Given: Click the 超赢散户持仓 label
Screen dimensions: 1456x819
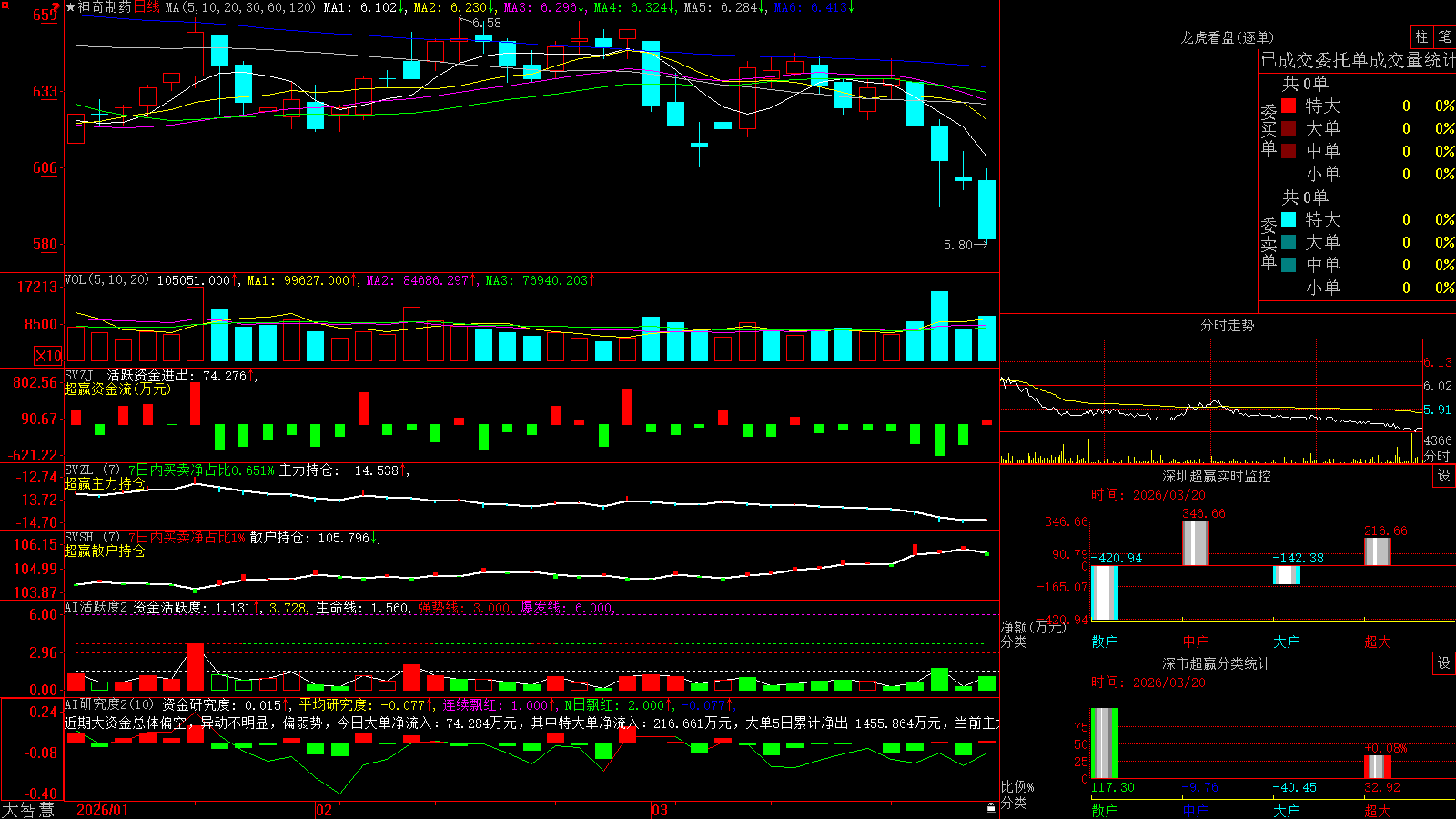Looking at the screenshot, I should coord(105,551).
